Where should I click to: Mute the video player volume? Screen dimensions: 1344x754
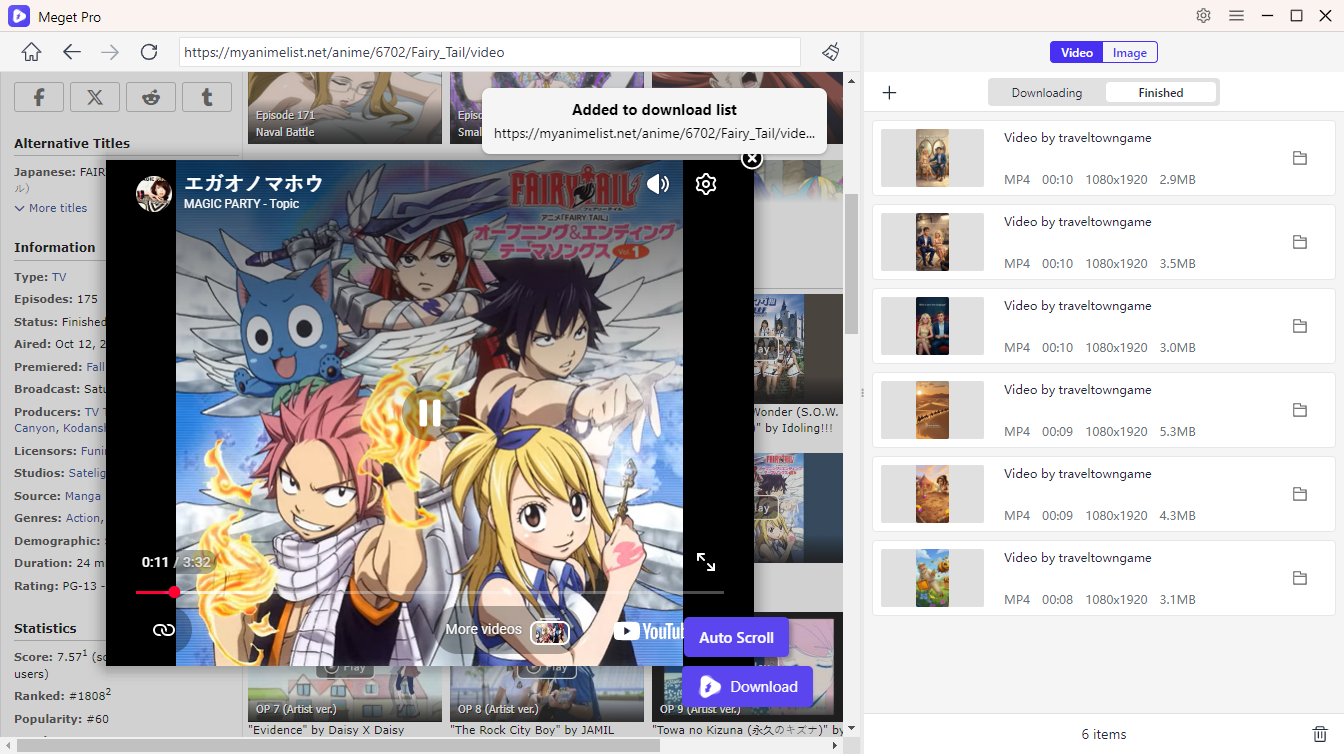[x=658, y=184]
